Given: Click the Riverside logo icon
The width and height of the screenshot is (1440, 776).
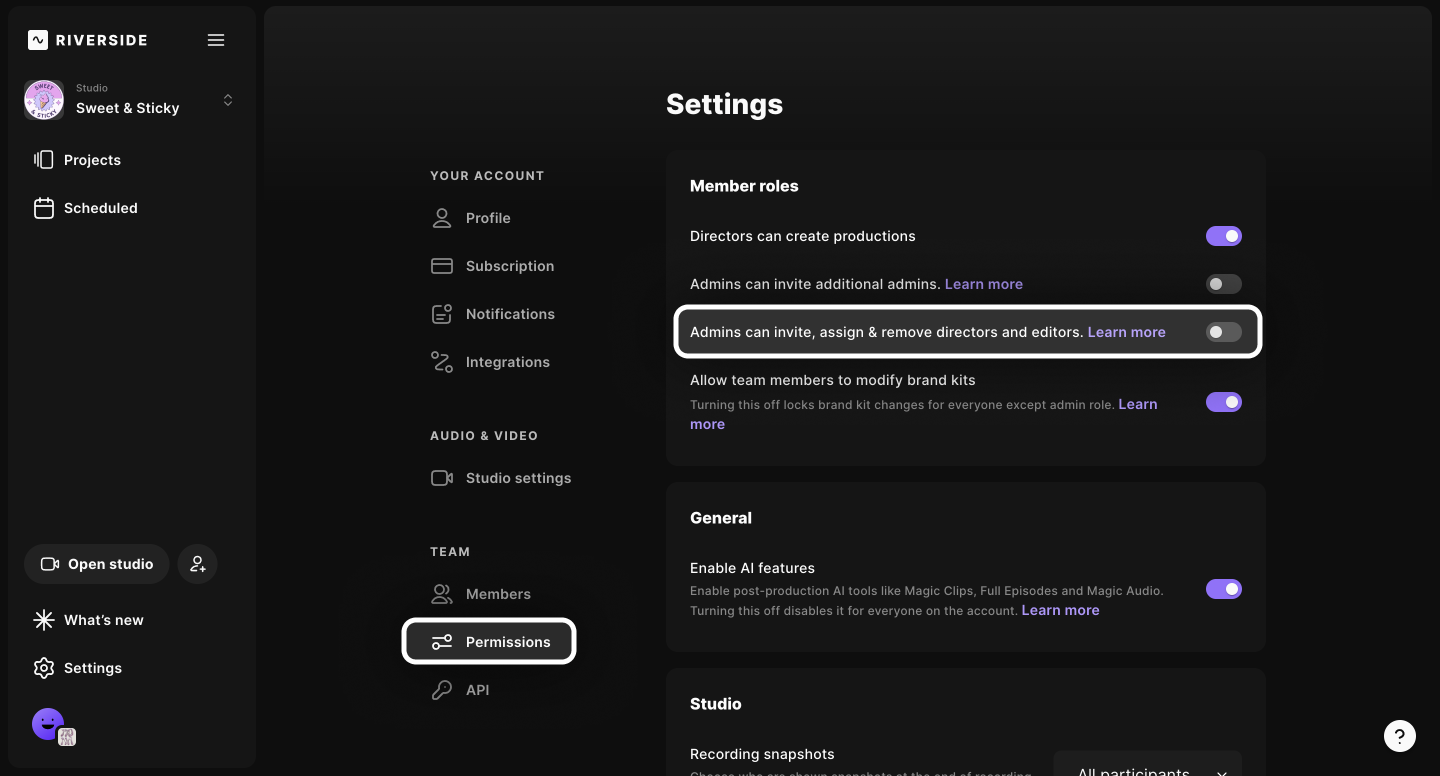Looking at the screenshot, I should click(38, 40).
